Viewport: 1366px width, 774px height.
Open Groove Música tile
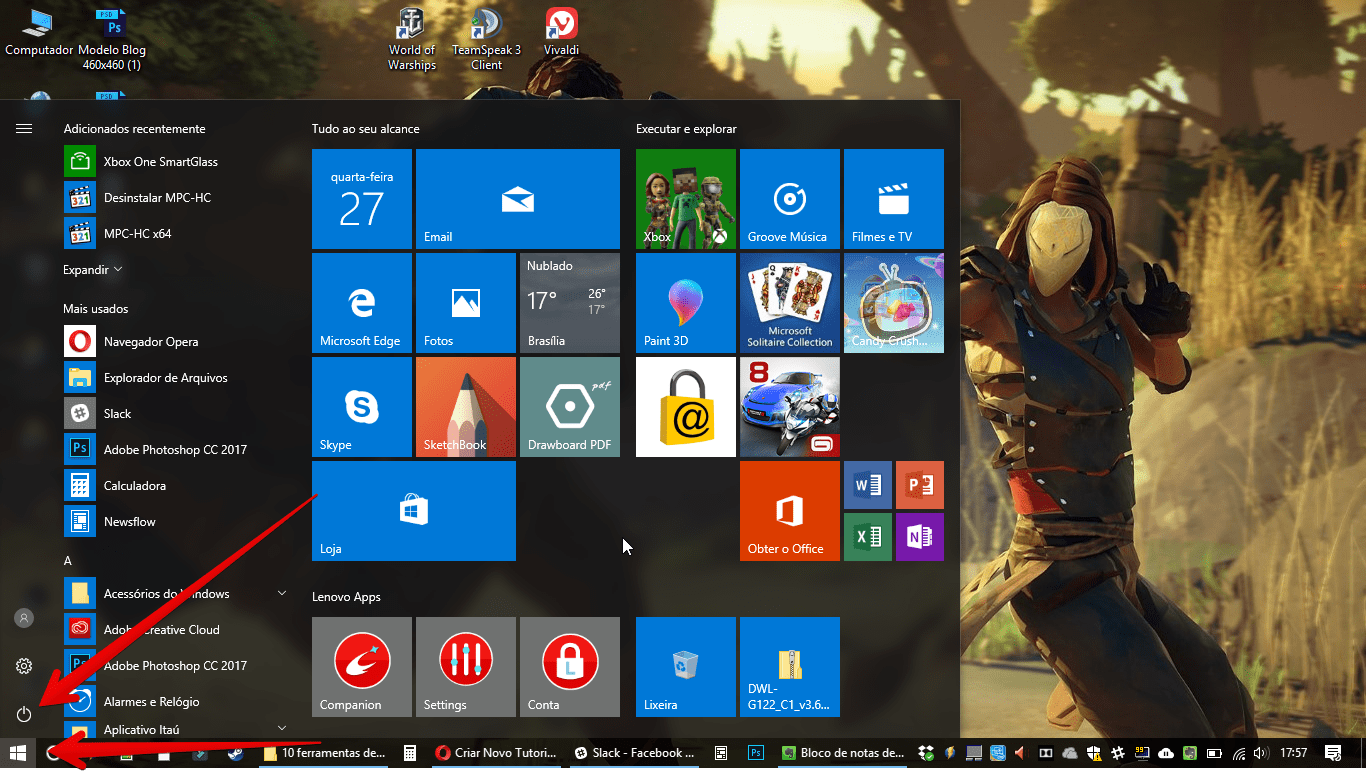(x=790, y=199)
